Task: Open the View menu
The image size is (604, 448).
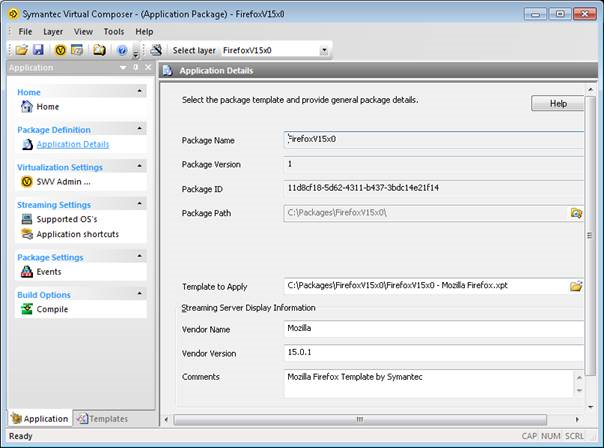Action: [83, 32]
